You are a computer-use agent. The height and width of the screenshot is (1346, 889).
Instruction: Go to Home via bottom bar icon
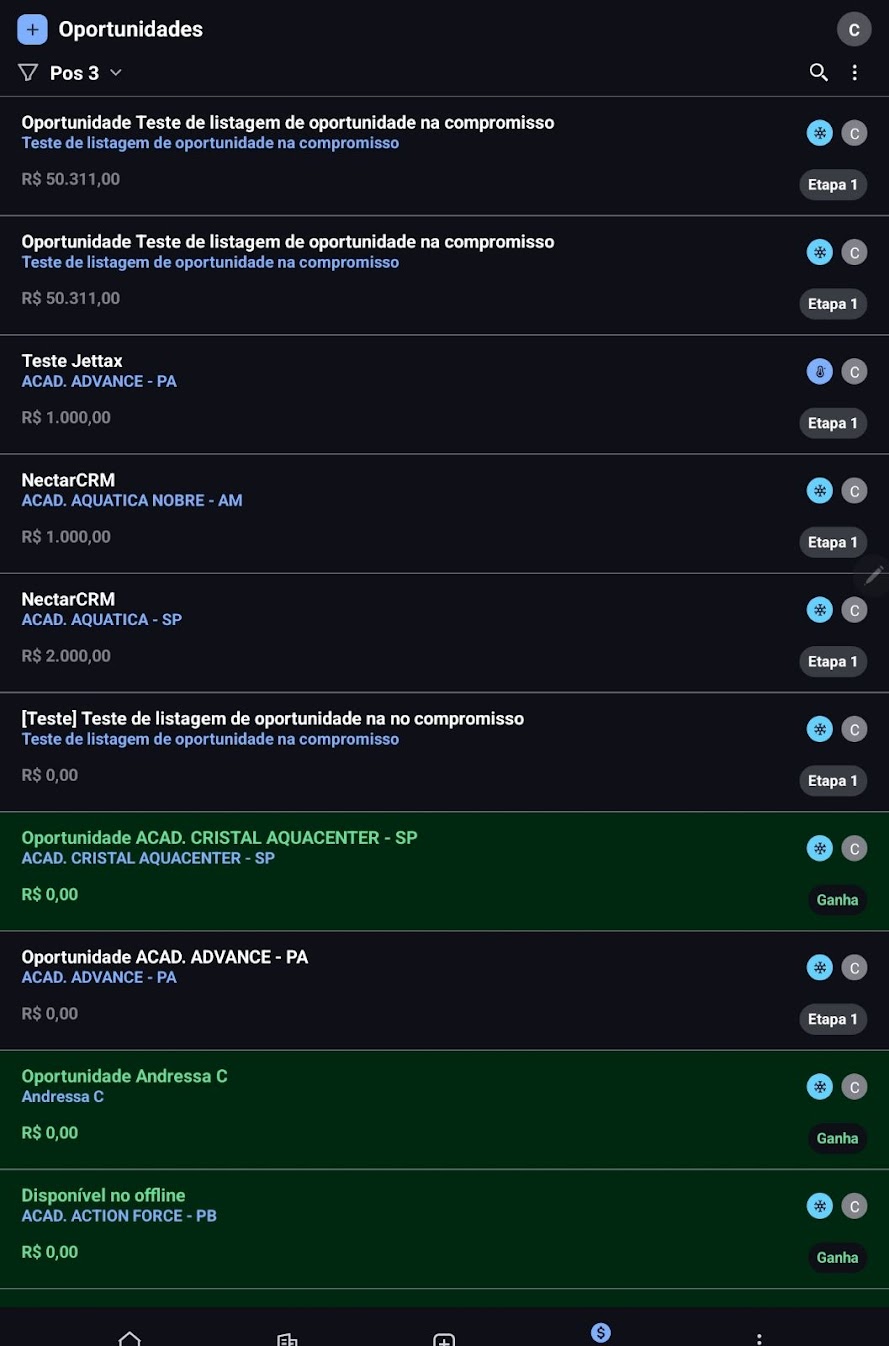pos(129,1338)
